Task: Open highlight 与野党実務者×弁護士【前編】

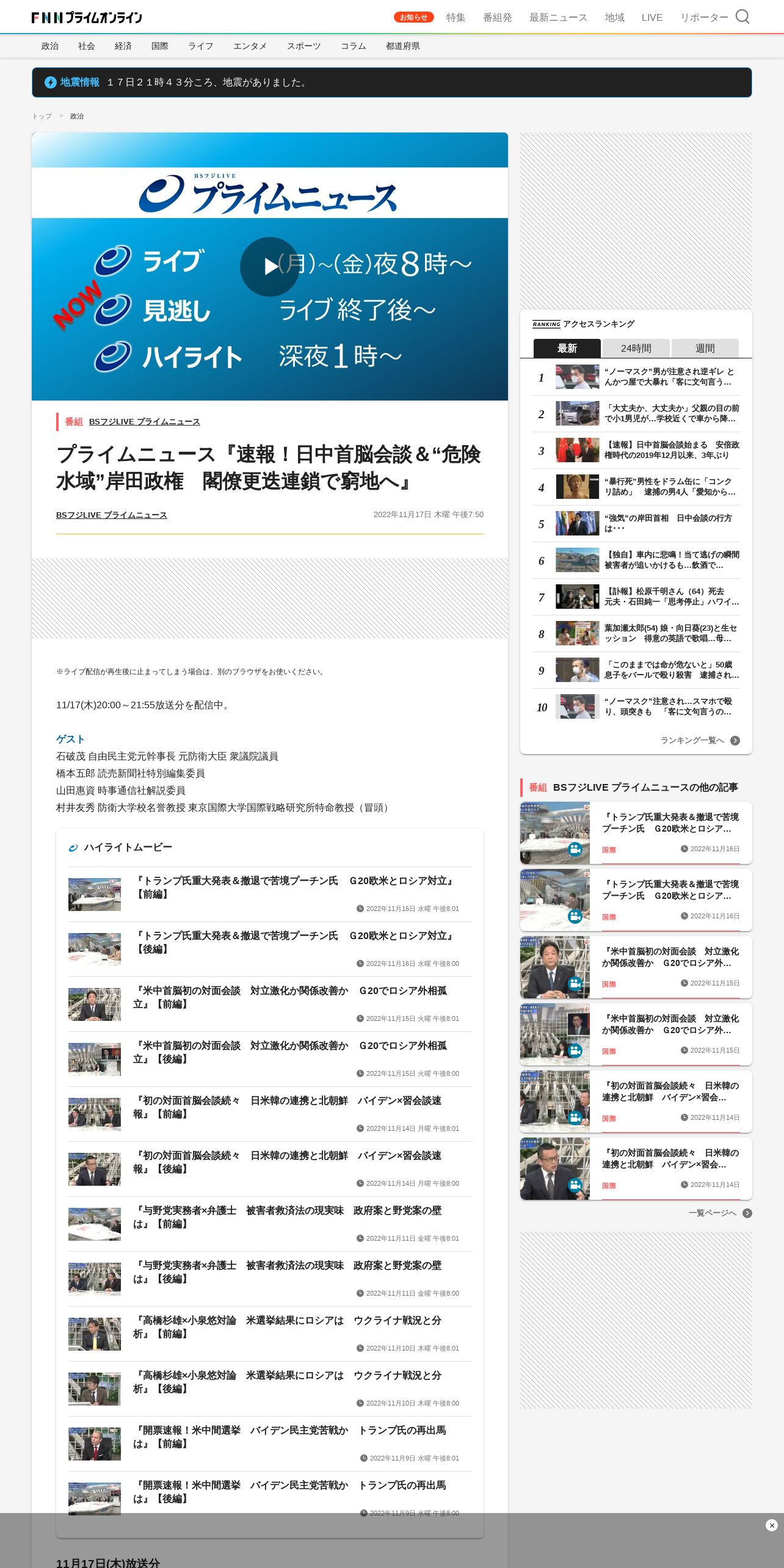Action: (x=270, y=1224)
